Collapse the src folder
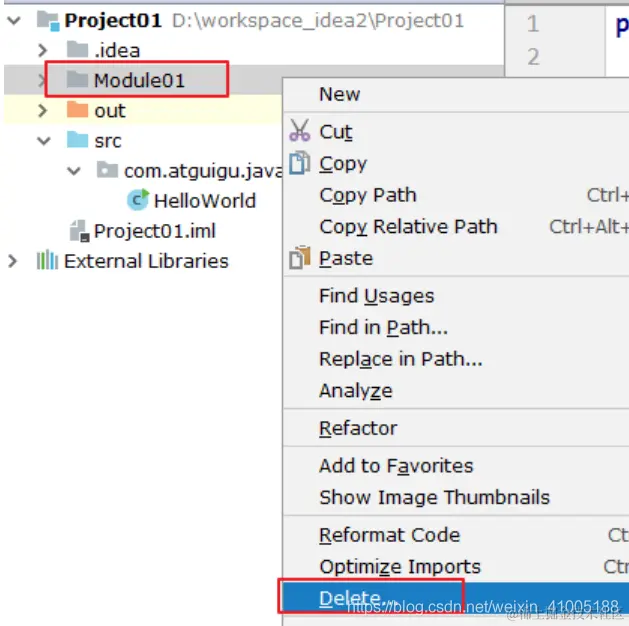629x626 pixels. pyautogui.click(x=44, y=141)
